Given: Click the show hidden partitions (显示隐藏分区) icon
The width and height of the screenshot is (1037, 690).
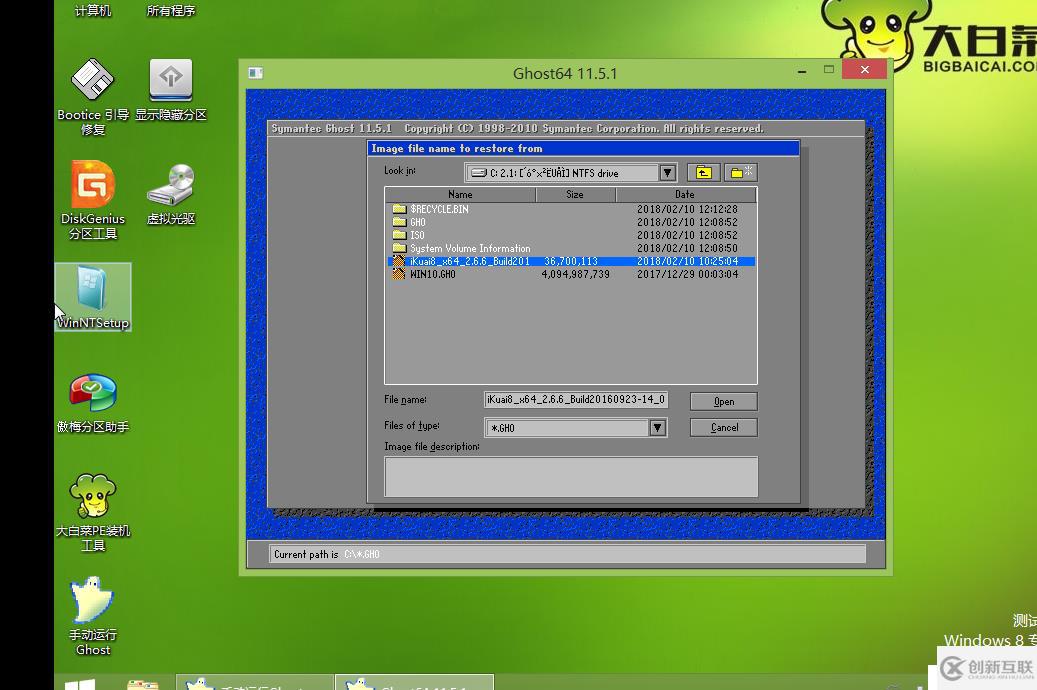Looking at the screenshot, I should [x=171, y=81].
